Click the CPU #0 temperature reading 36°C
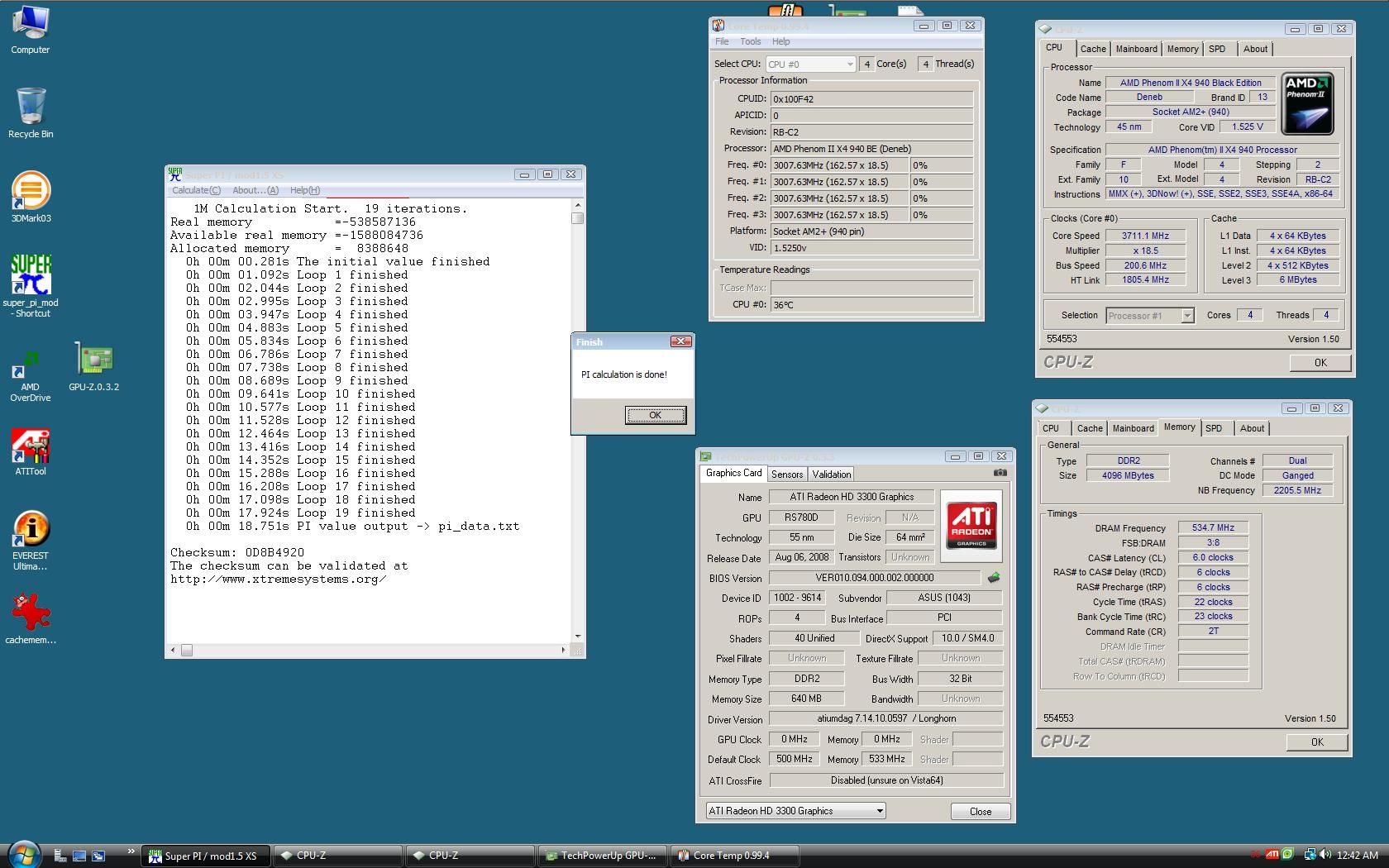 point(871,305)
